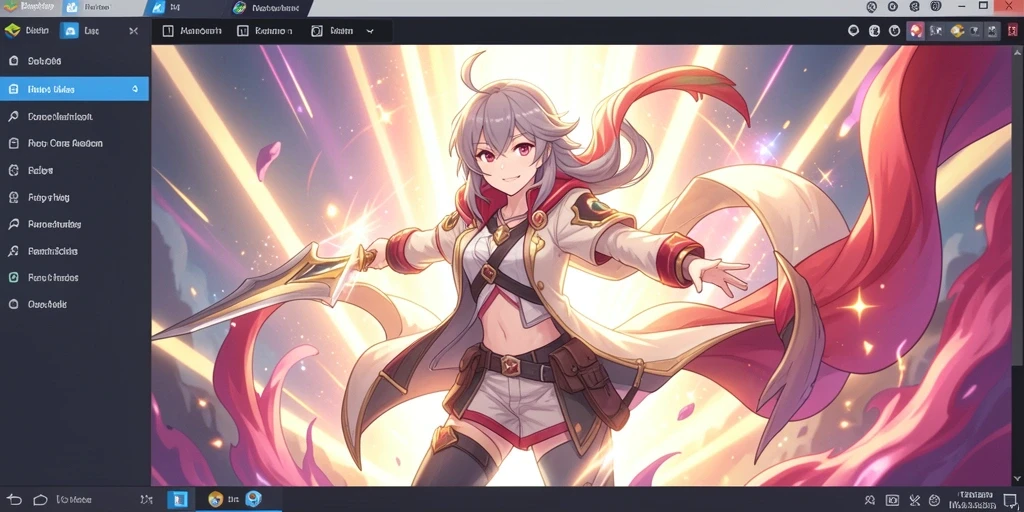Click the first round icon in the title bar

pos(871,7)
